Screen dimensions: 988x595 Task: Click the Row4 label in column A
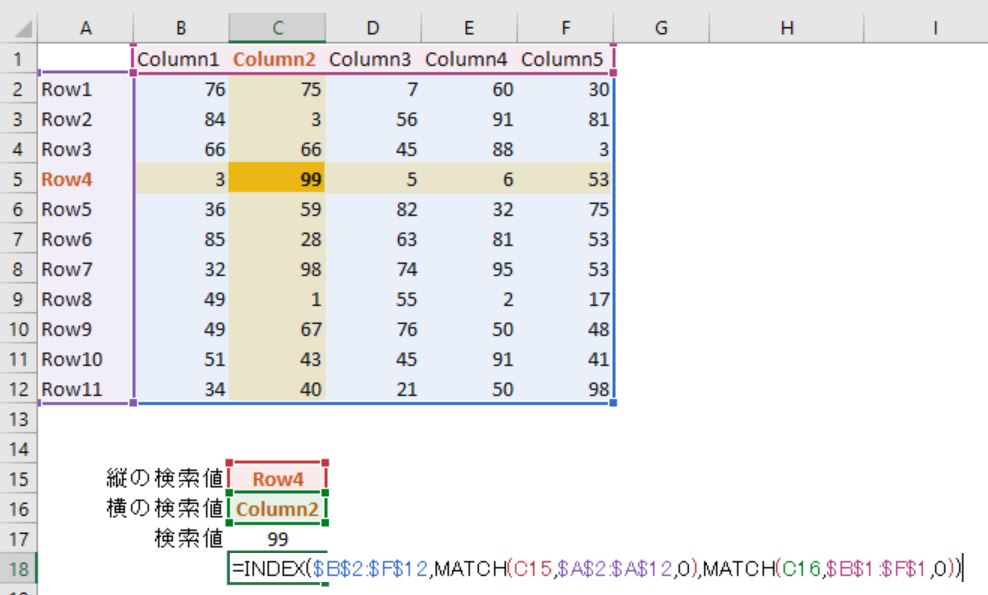coord(86,179)
